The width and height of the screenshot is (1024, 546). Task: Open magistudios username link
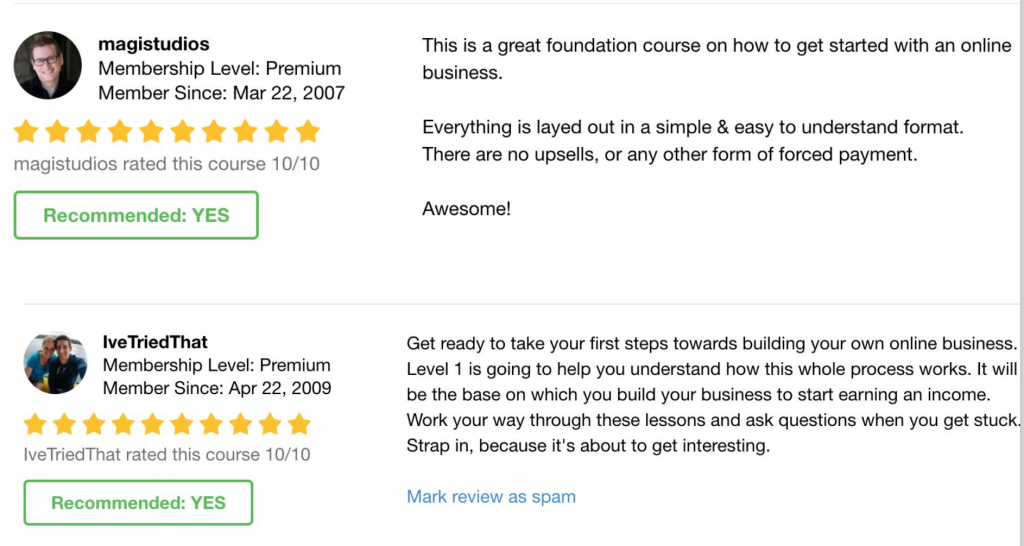154,44
